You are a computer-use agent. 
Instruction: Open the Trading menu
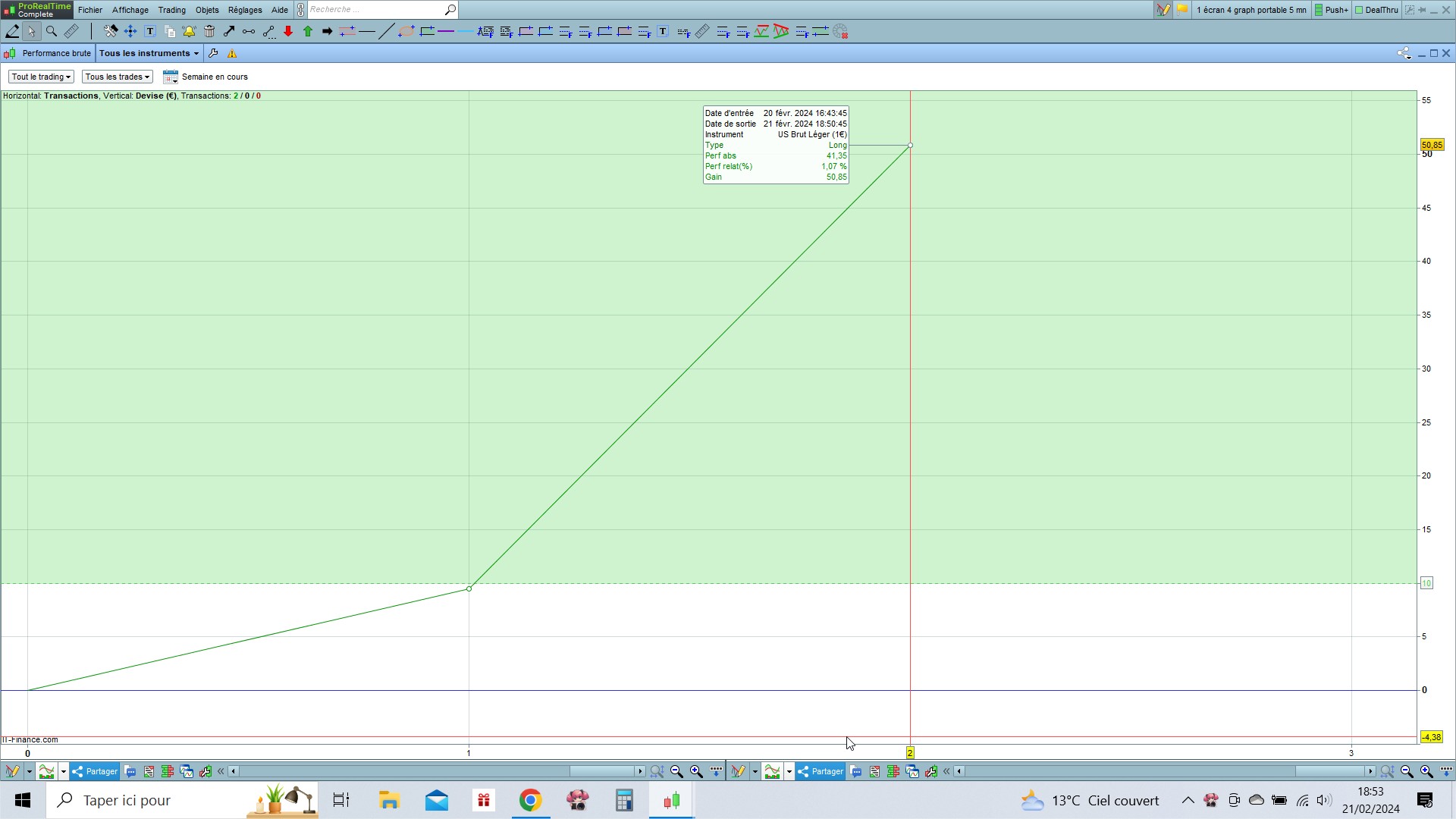(171, 10)
